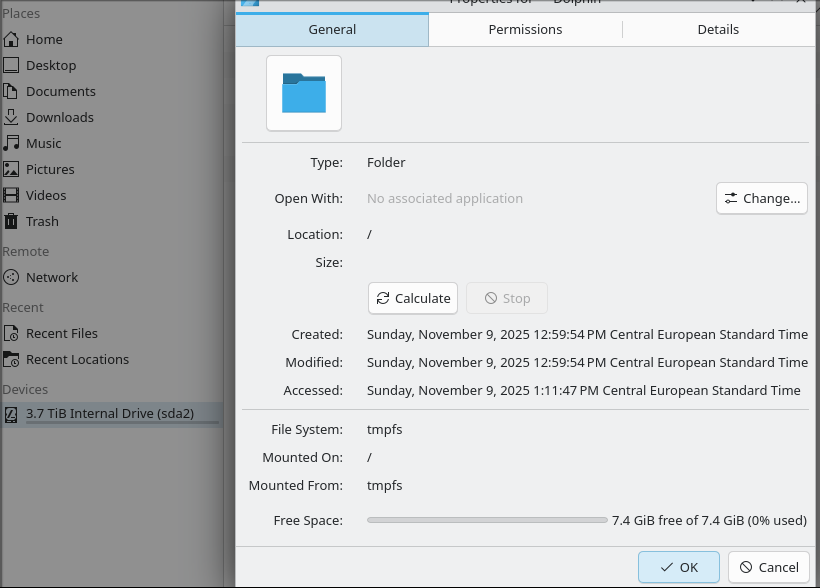This screenshot has height=588, width=820.
Task: Click the Recent Locations folder icon
Action: 11,359
